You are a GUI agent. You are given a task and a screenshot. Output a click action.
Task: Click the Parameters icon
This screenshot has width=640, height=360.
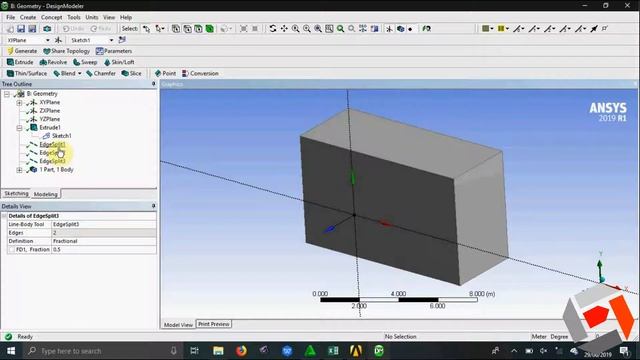point(99,51)
